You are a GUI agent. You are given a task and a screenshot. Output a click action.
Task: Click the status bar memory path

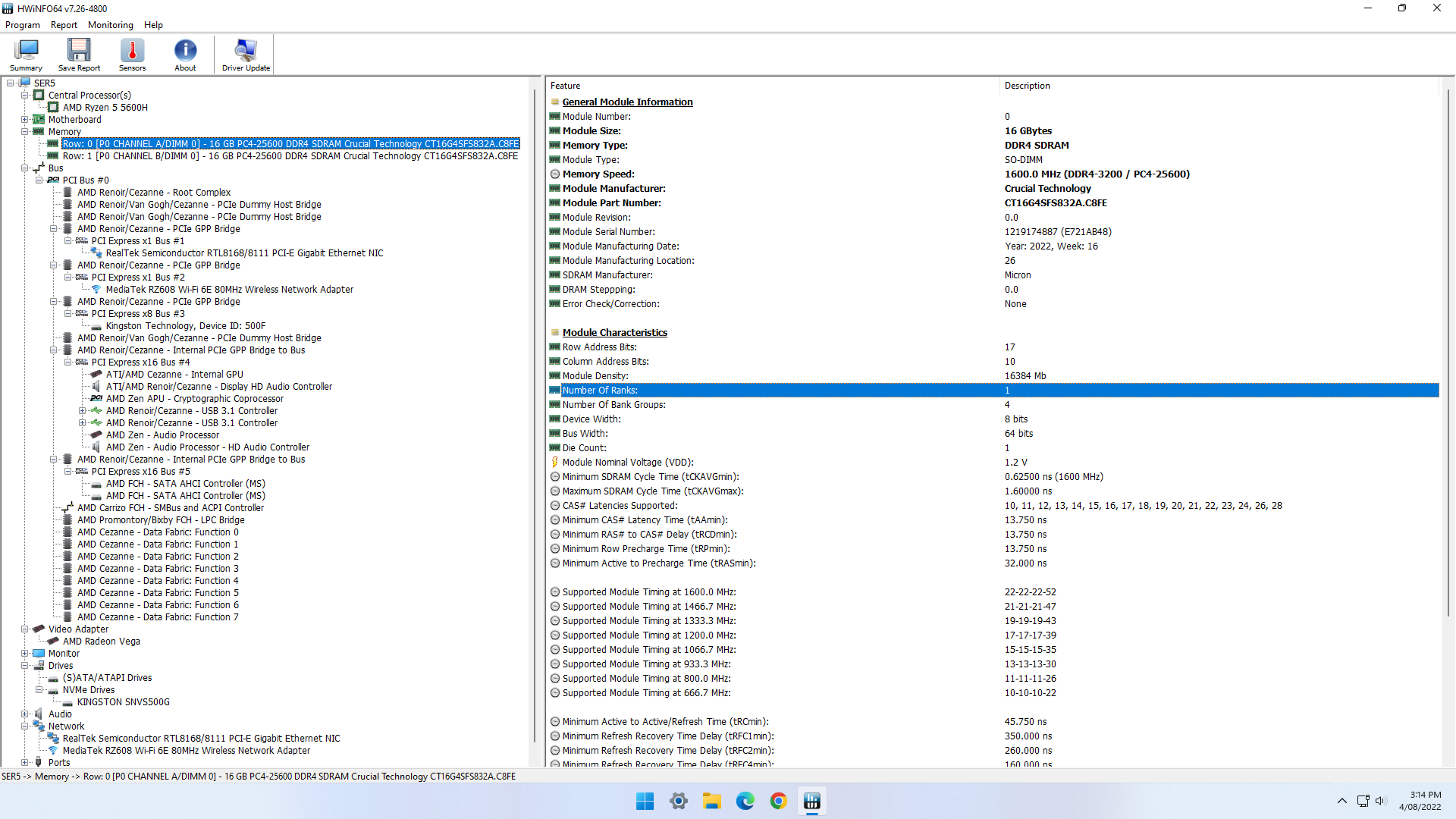pos(259,777)
